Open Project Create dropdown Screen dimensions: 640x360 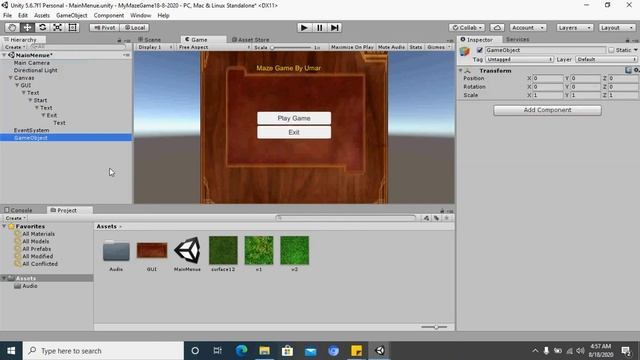pyautogui.click(x=16, y=218)
